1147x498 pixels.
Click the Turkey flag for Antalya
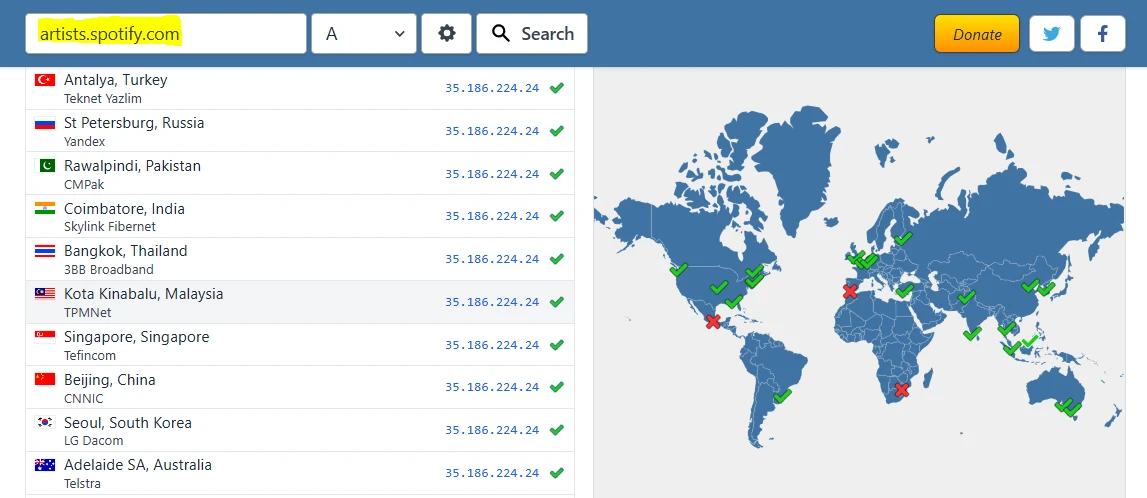click(x=45, y=80)
